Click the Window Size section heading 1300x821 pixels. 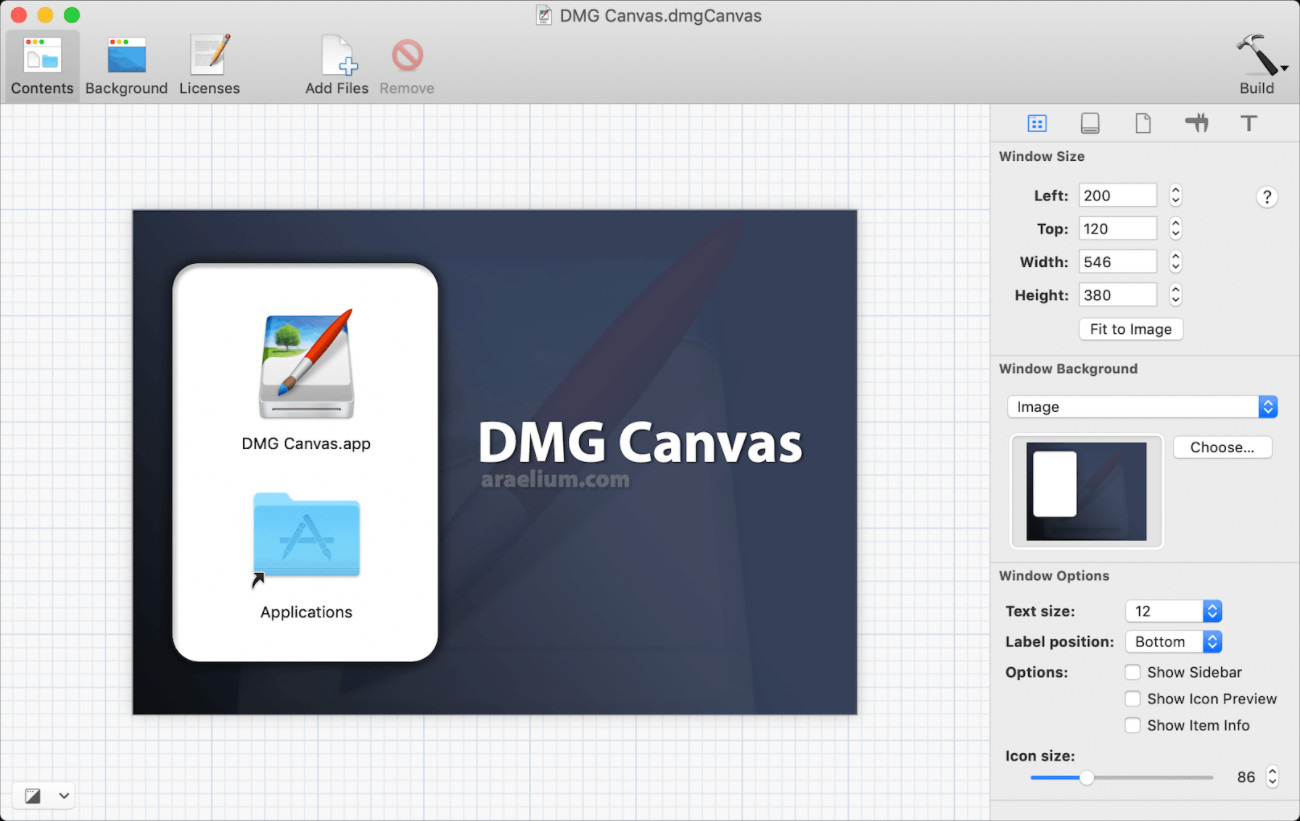point(1042,157)
